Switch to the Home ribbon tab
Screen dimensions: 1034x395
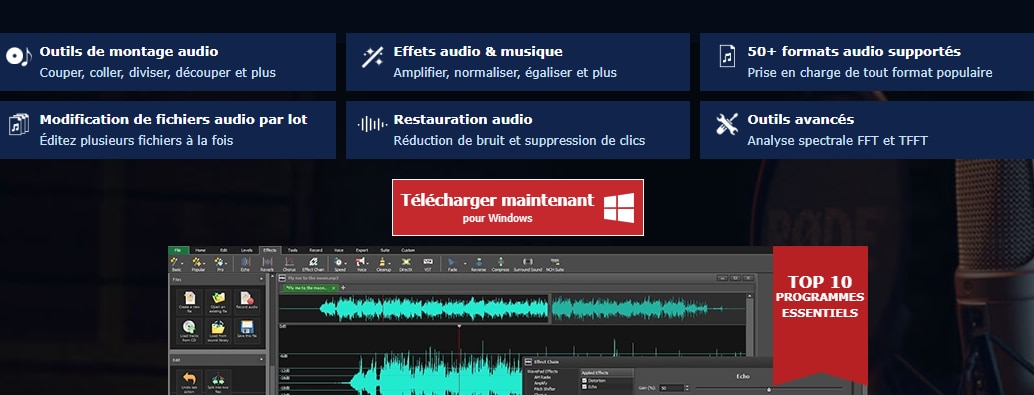[x=200, y=250]
